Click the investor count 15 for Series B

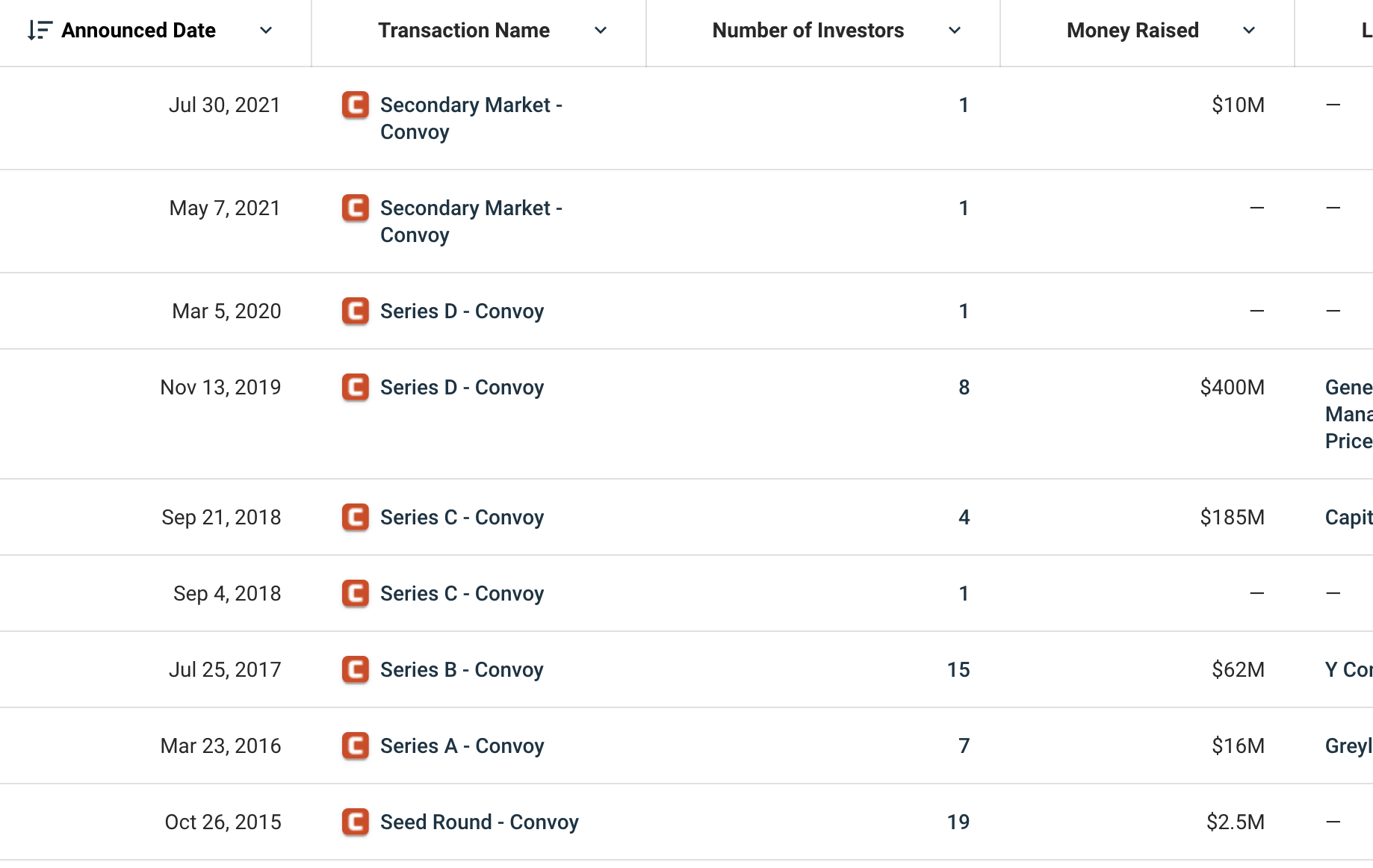pos(958,670)
